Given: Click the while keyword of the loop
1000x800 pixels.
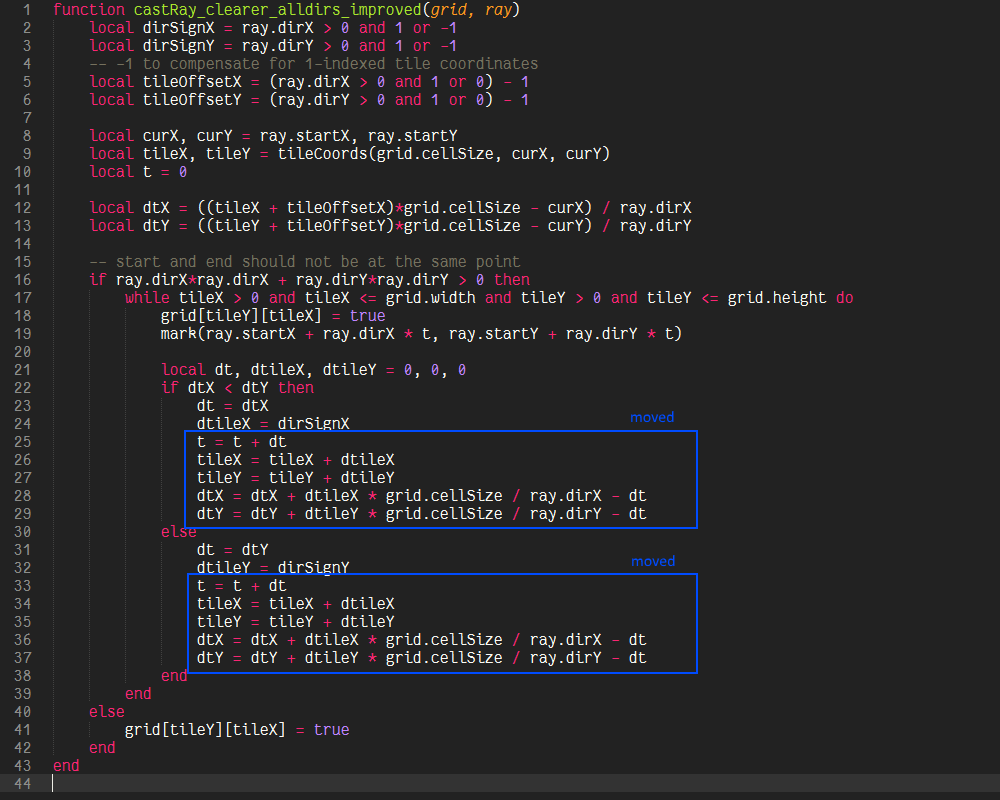Looking at the screenshot, I should [x=147, y=298].
